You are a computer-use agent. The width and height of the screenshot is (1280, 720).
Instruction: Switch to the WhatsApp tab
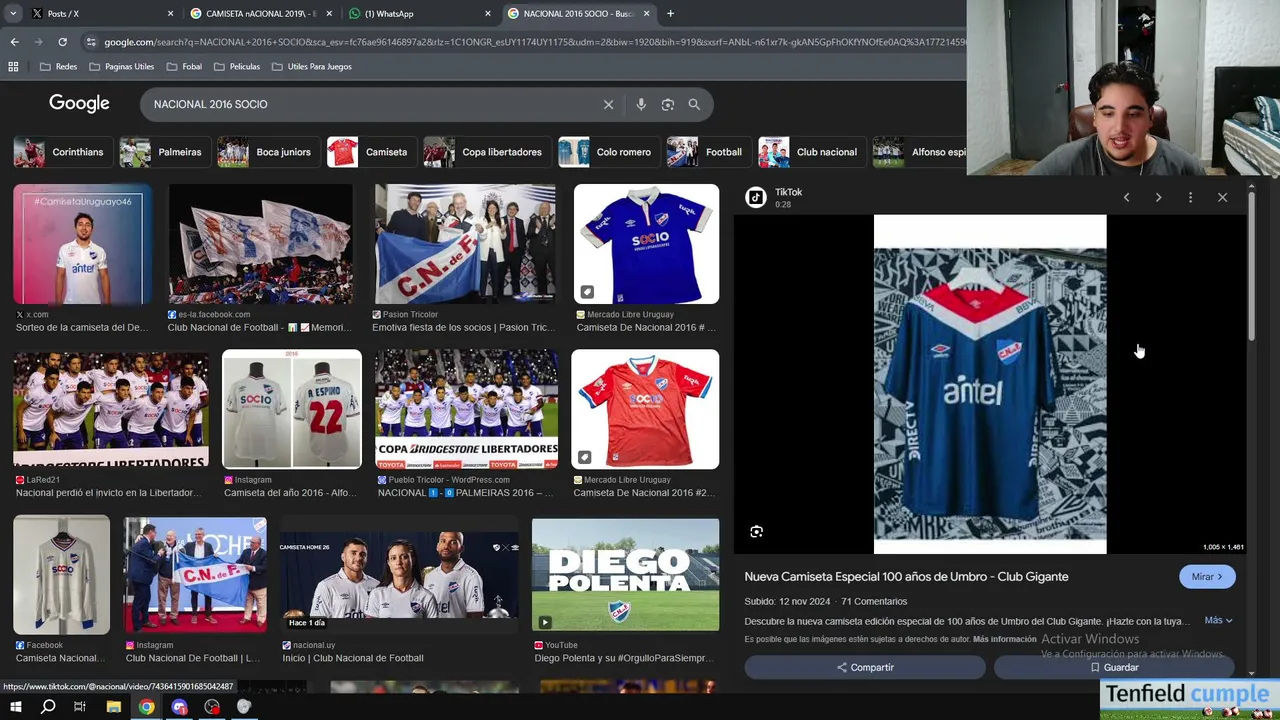click(418, 13)
